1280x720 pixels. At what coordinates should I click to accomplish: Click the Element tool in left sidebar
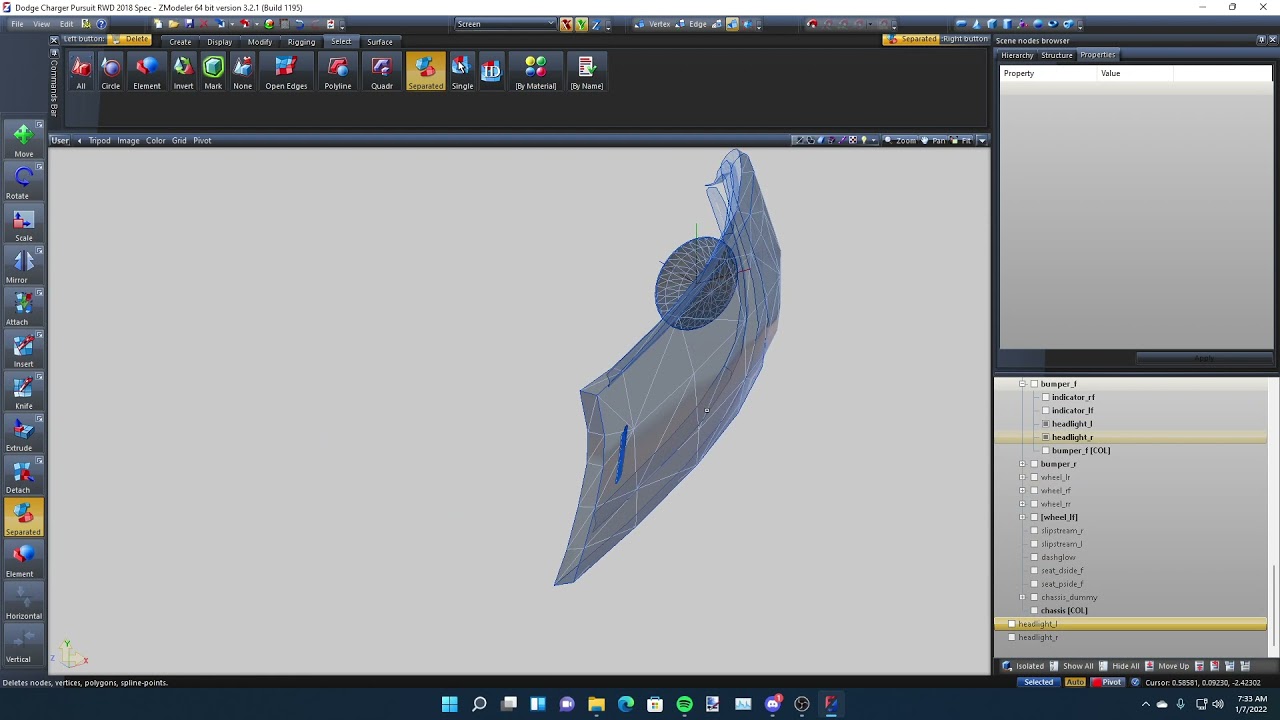tap(23, 560)
